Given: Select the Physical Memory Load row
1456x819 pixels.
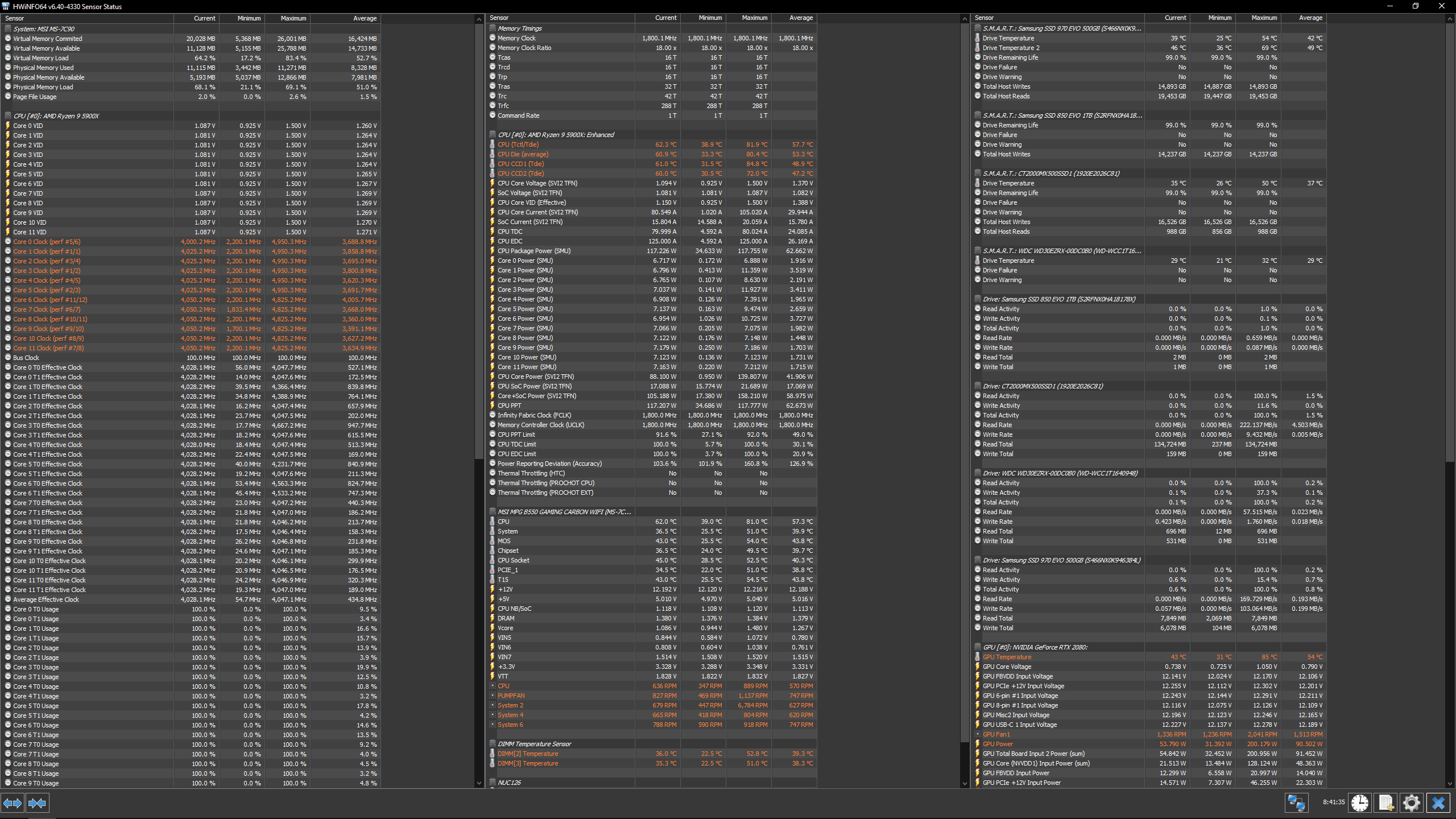Looking at the screenshot, I should click(191, 87).
